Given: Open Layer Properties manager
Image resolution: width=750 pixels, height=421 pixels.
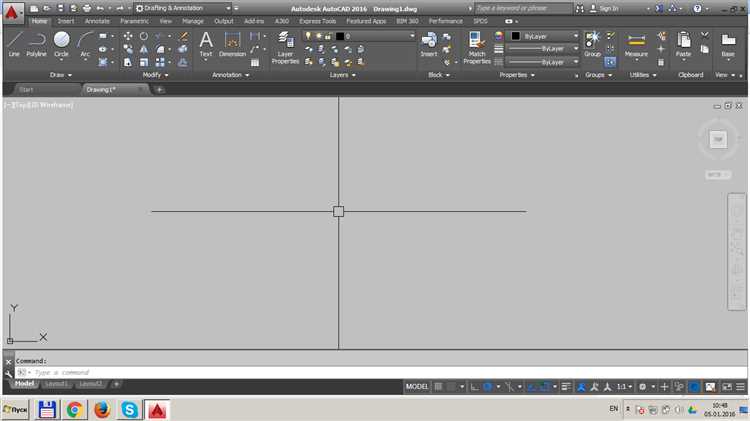Looking at the screenshot, I should click(x=286, y=46).
